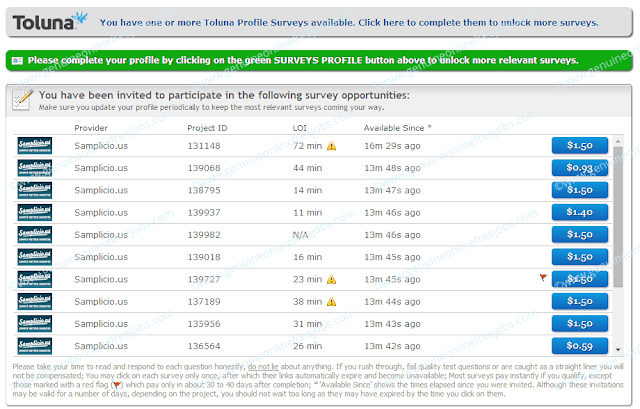Click Samplicio logo for project 139068
The image size is (640, 409).
pos(35,168)
